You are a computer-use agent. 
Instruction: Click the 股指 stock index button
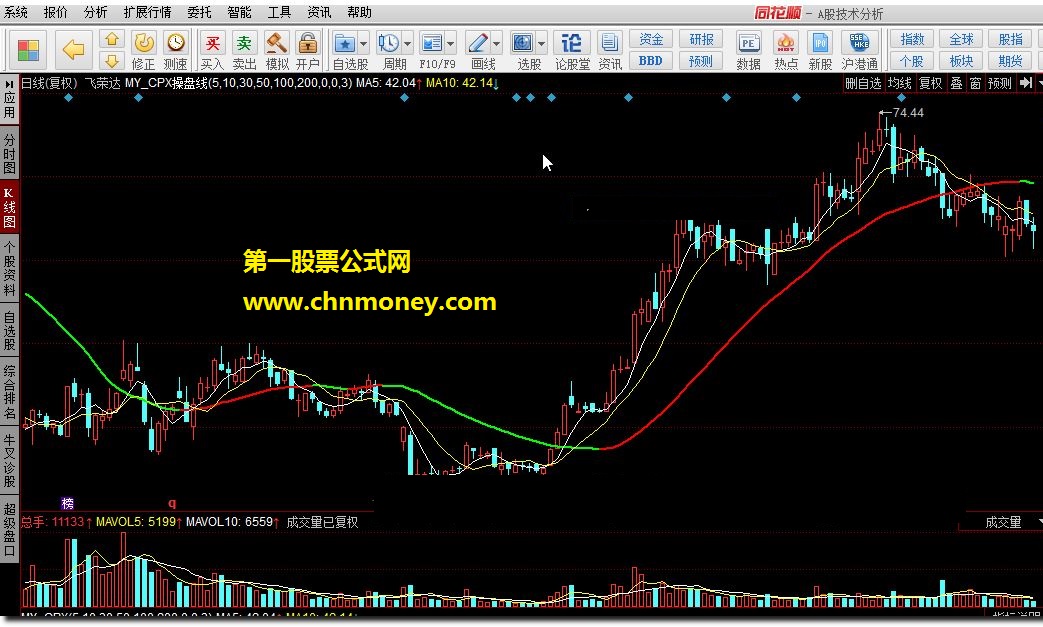pyautogui.click(x=1010, y=39)
